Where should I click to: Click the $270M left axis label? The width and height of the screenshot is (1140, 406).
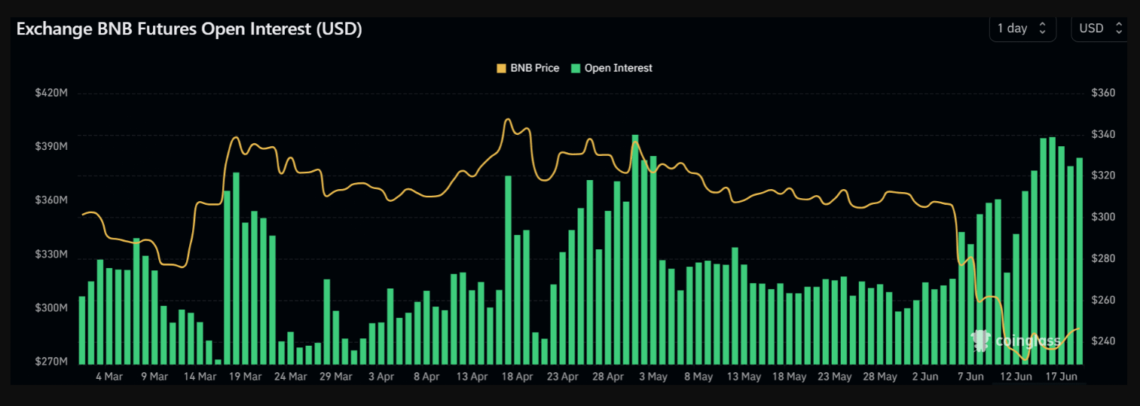tap(51, 361)
